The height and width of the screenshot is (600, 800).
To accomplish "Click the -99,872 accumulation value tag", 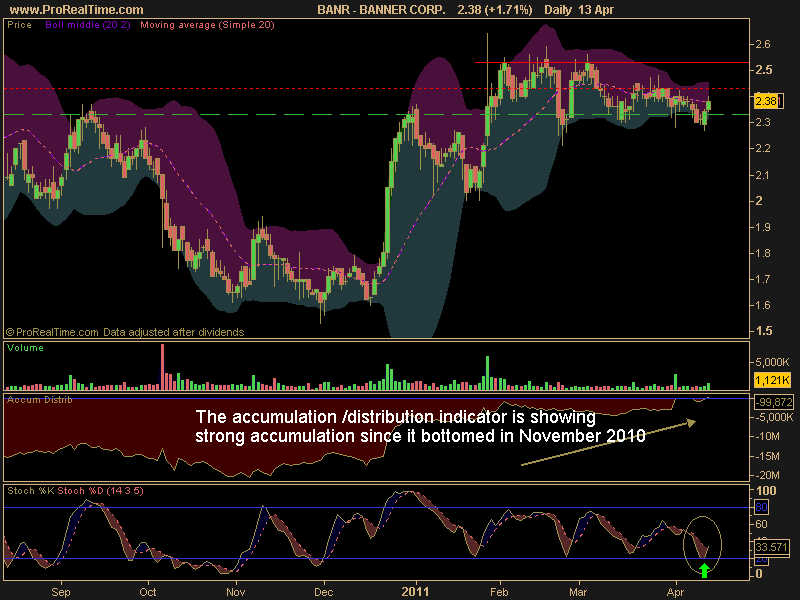I will [774, 402].
